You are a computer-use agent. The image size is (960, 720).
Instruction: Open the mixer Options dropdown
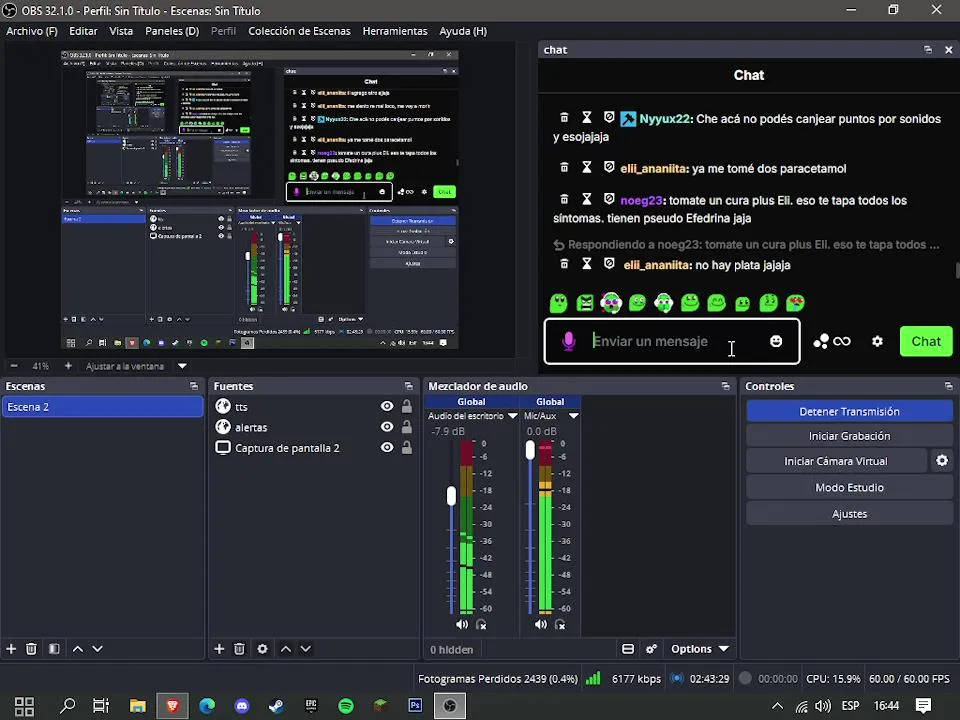pyautogui.click(x=700, y=649)
